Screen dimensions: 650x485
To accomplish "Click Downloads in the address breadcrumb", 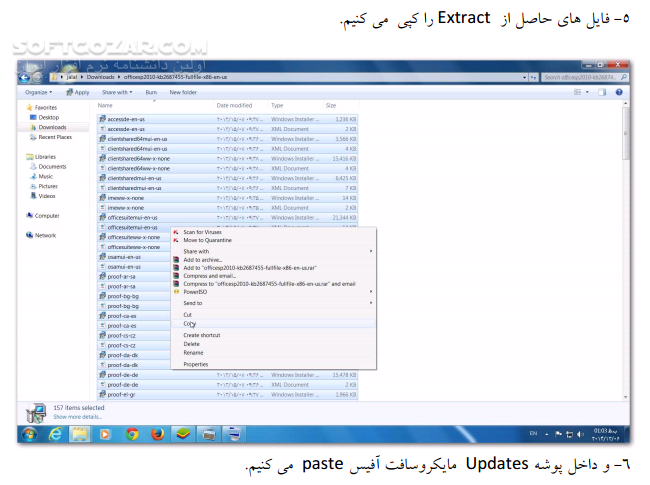I will [100, 77].
